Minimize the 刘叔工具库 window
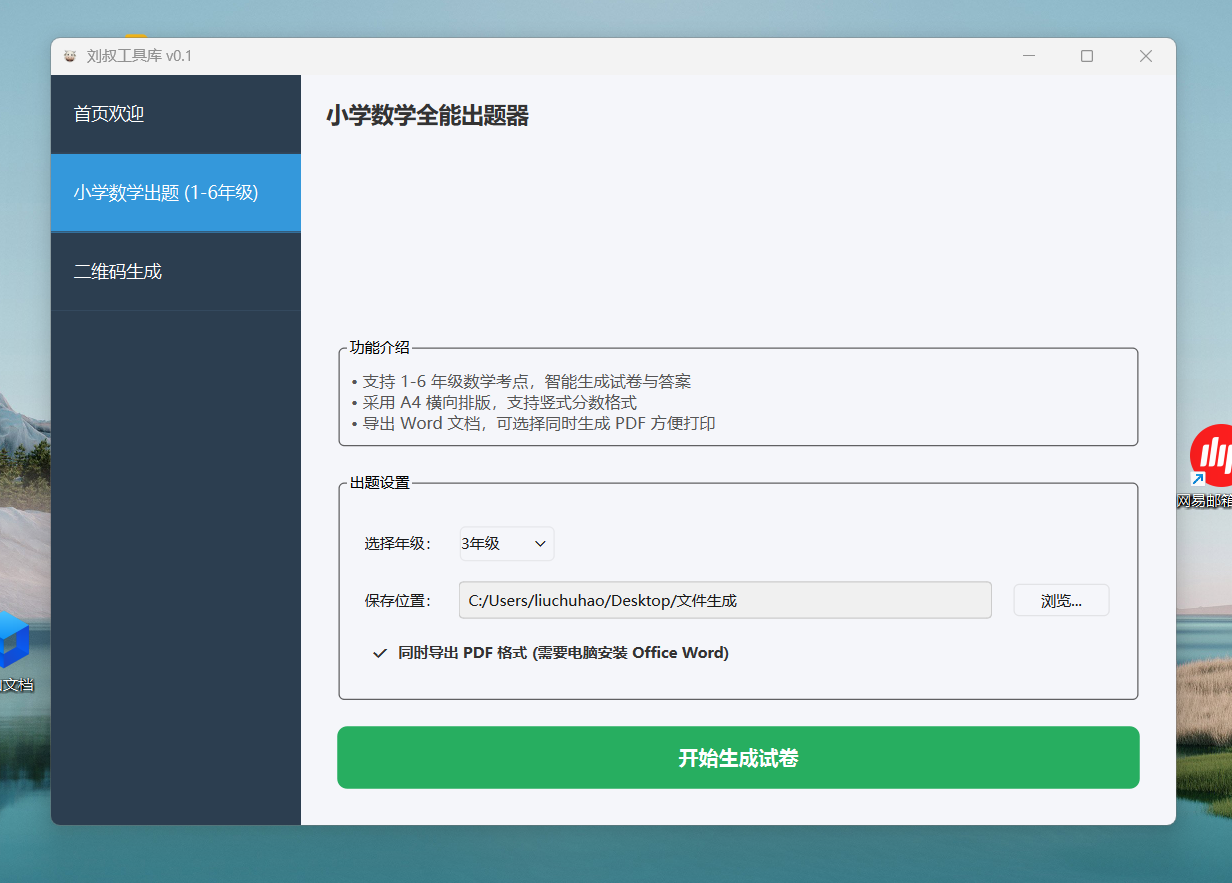The width and height of the screenshot is (1232, 883). click(x=1029, y=56)
